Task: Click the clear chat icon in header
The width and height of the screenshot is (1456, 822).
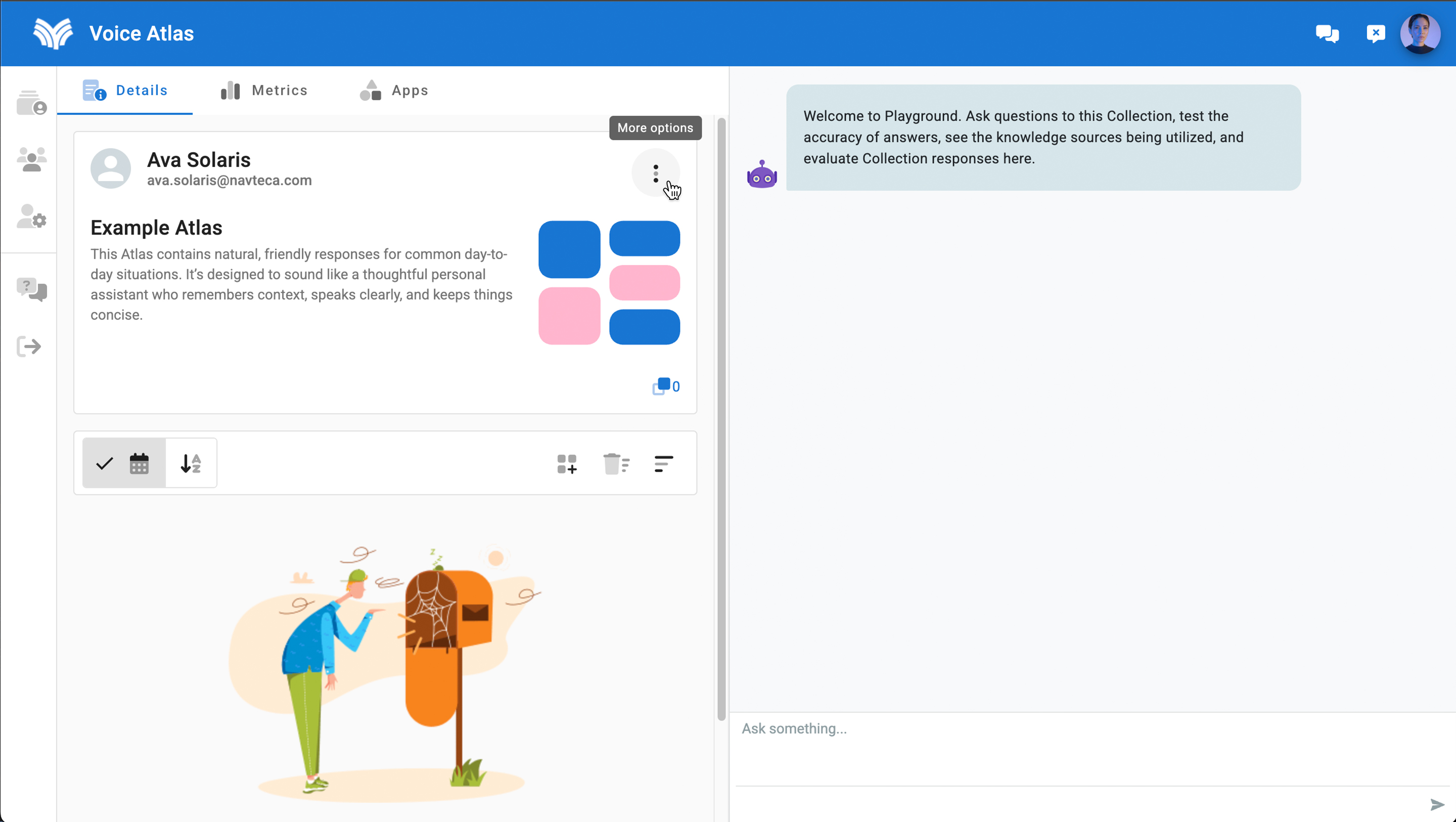Action: coord(1375,34)
